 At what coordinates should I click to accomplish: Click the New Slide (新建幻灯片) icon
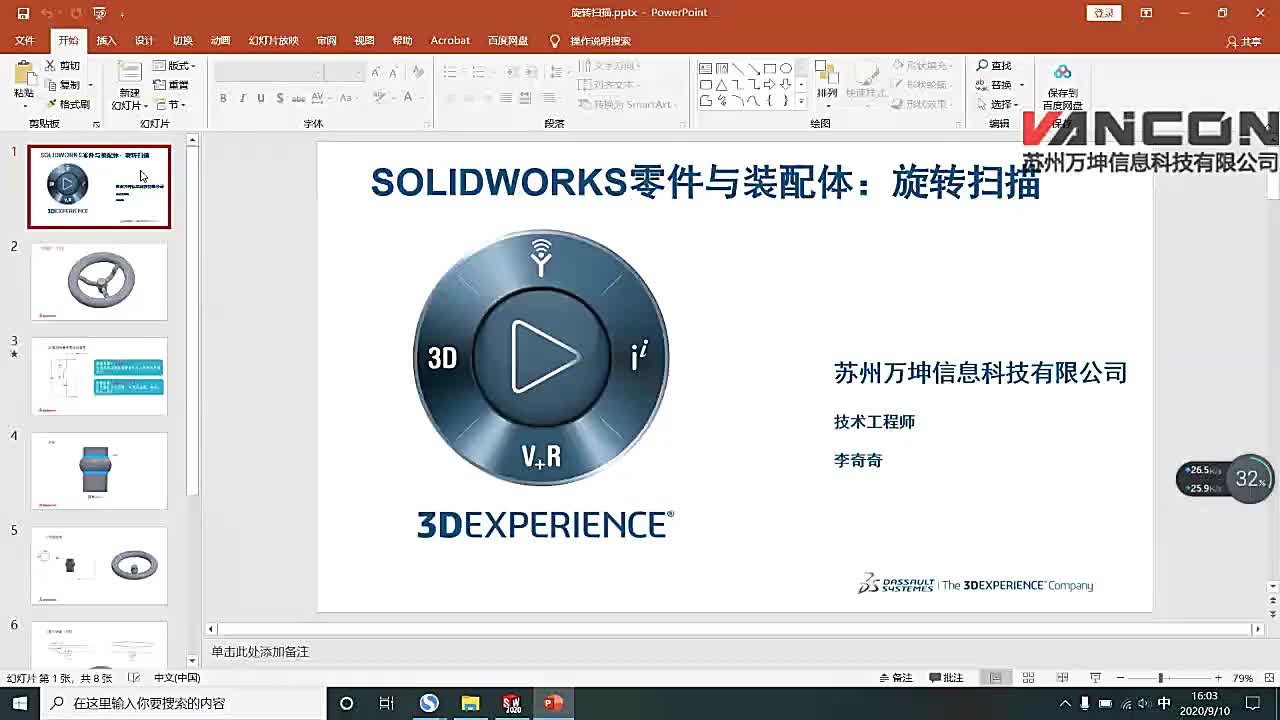click(129, 73)
